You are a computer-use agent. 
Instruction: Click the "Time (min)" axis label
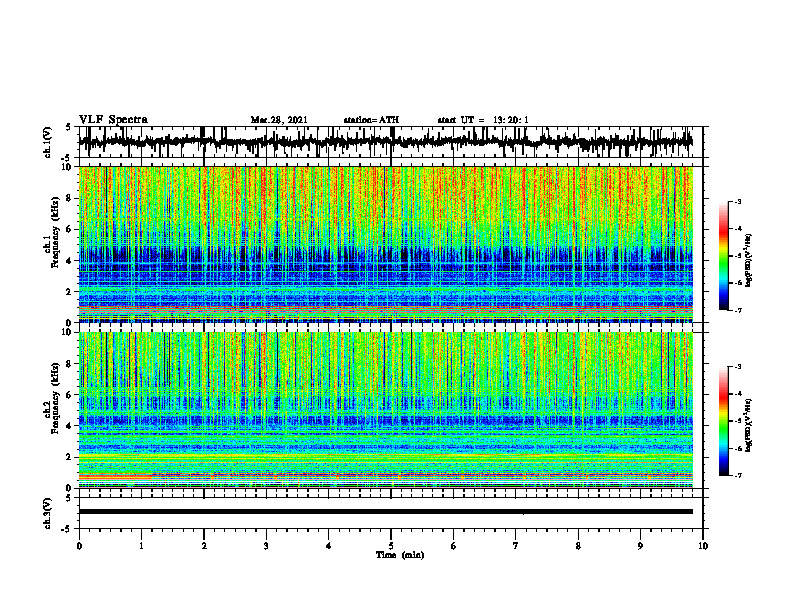click(x=400, y=555)
